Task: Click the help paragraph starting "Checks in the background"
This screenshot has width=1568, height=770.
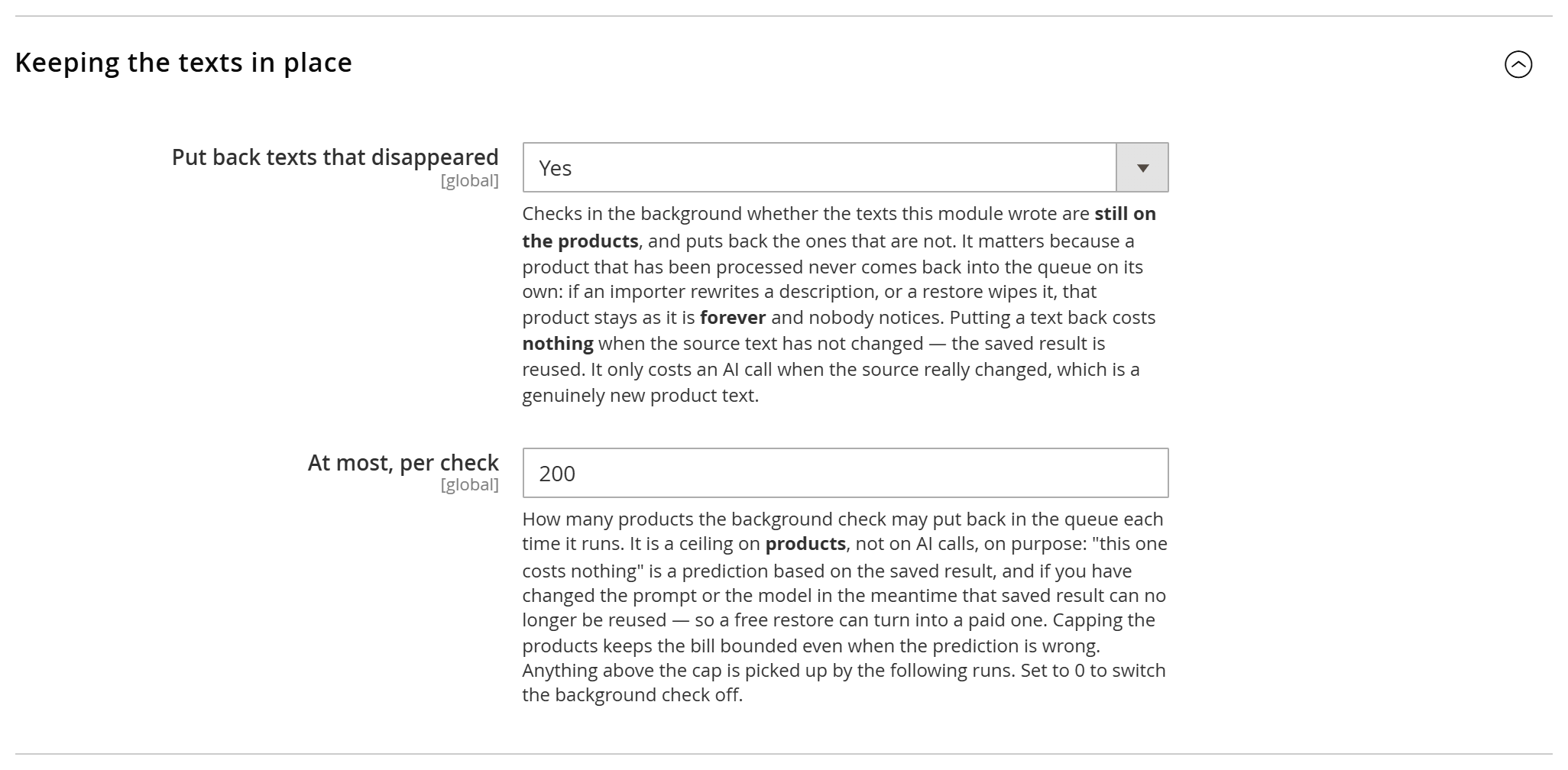Action: coord(841,305)
